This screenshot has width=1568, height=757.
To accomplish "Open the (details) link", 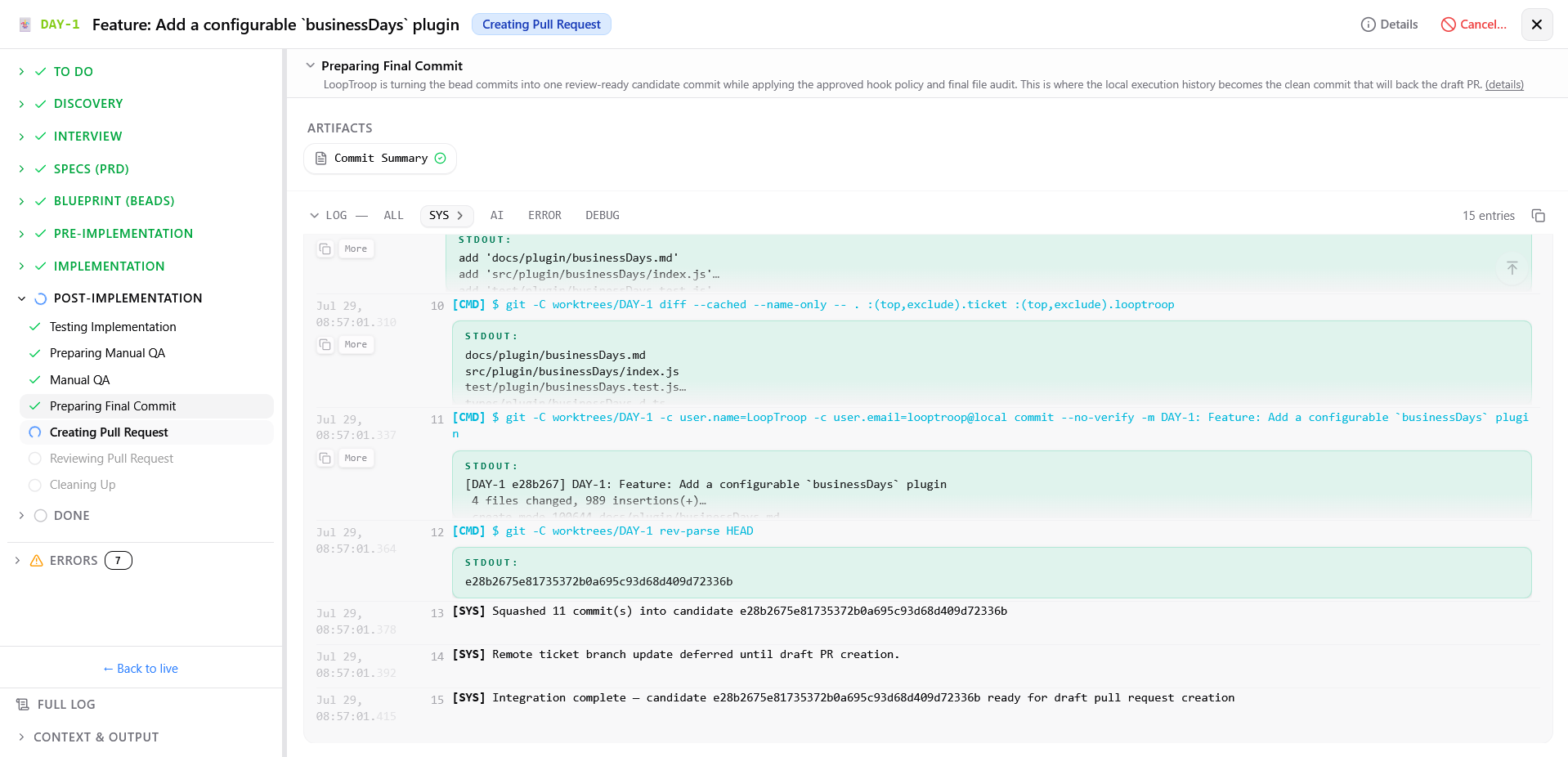I will [1504, 85].
